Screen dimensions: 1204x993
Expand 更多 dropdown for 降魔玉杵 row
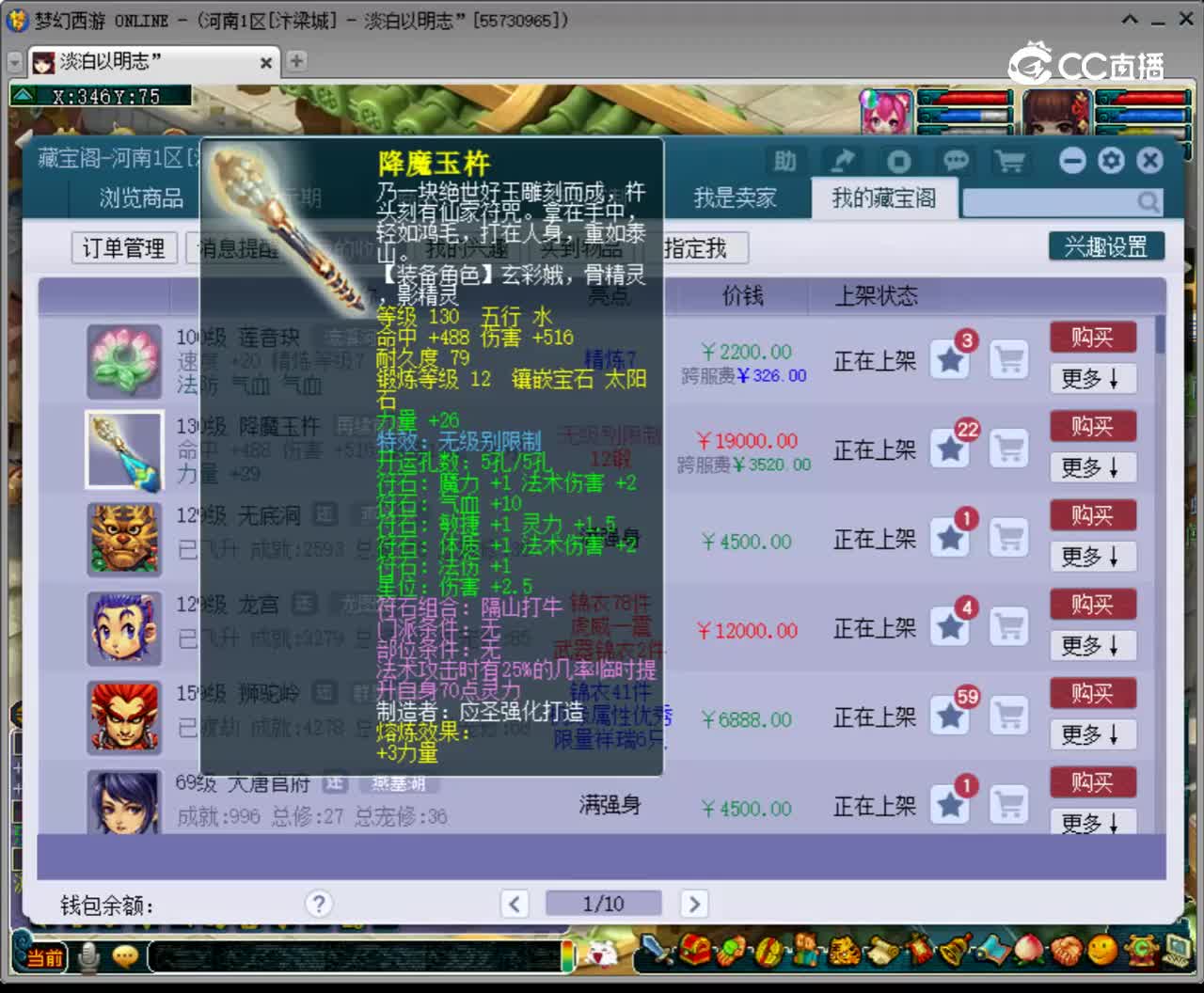pos(1092,467)
